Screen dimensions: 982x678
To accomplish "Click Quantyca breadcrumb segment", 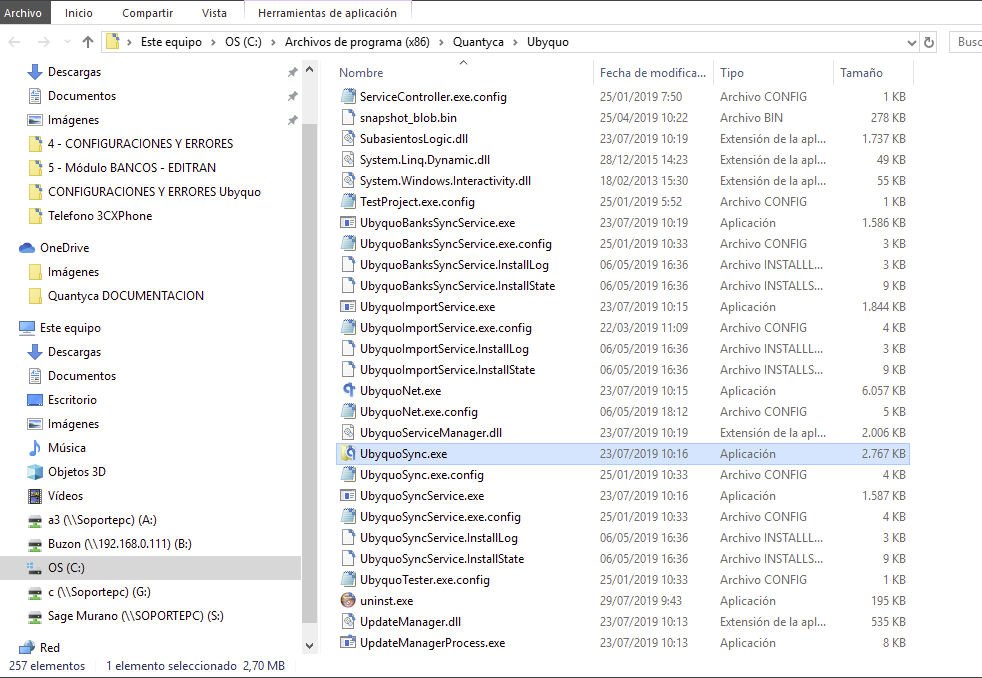I will (478, 42).
